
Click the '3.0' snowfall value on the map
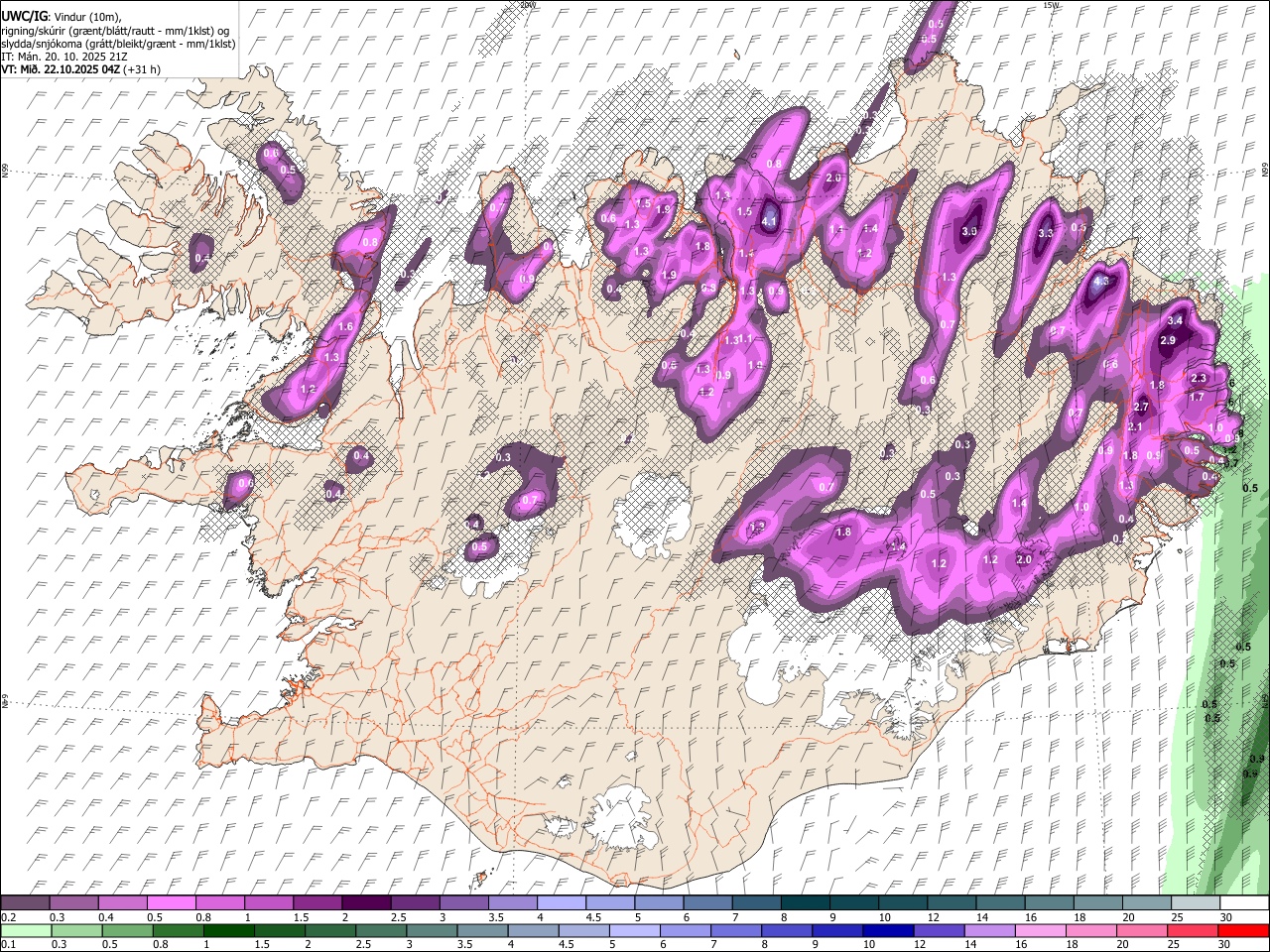click(x=970, y=231)
